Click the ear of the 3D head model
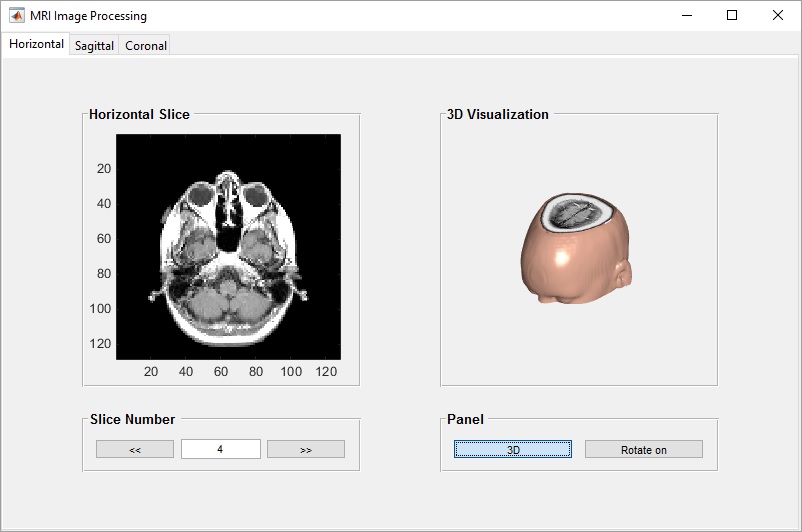 624,271
